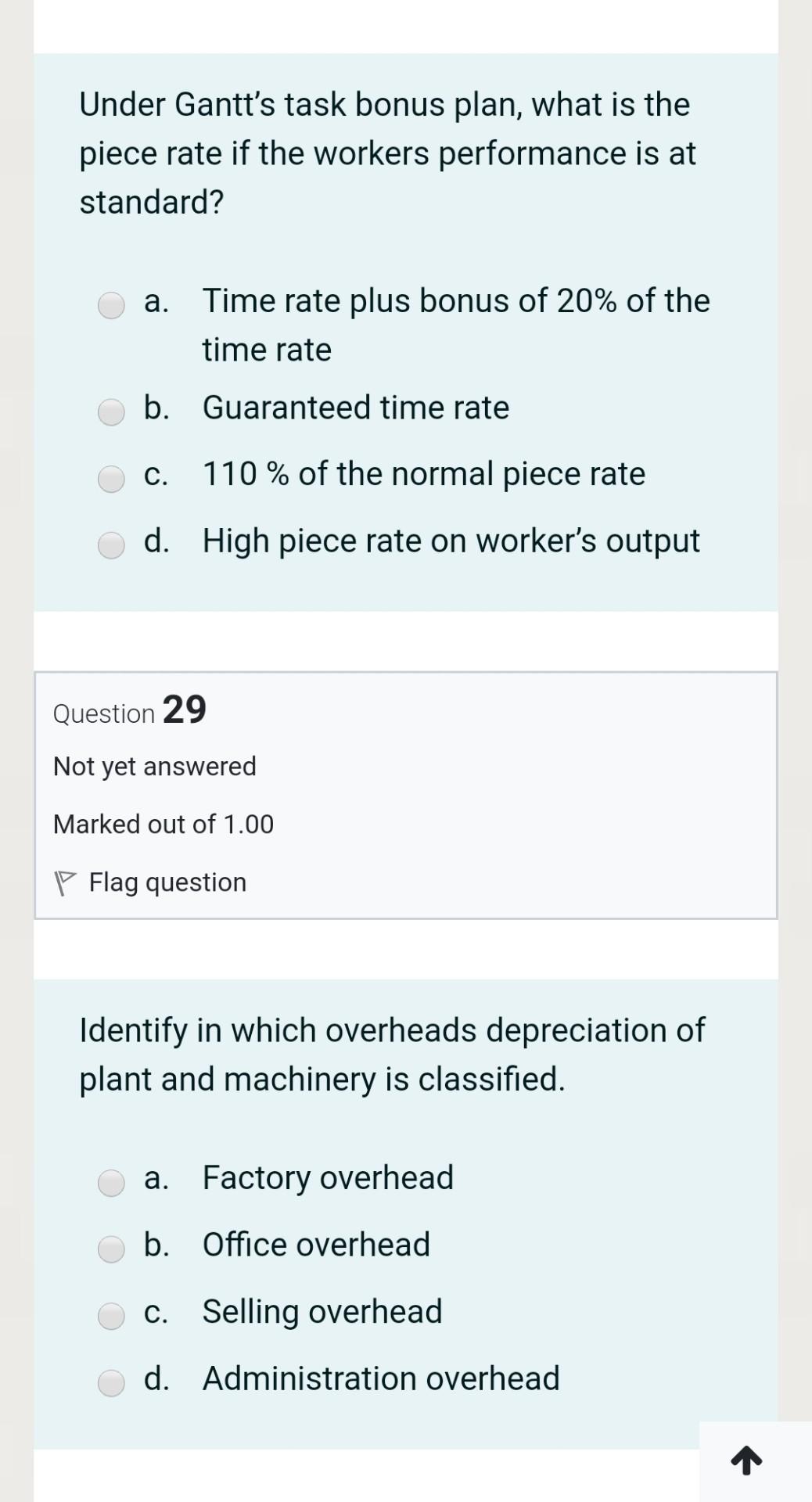Viewport: 812px width, 1502px height.
Task: Choose option b 'Office overhead'
Action: (x=112, y=1249)
